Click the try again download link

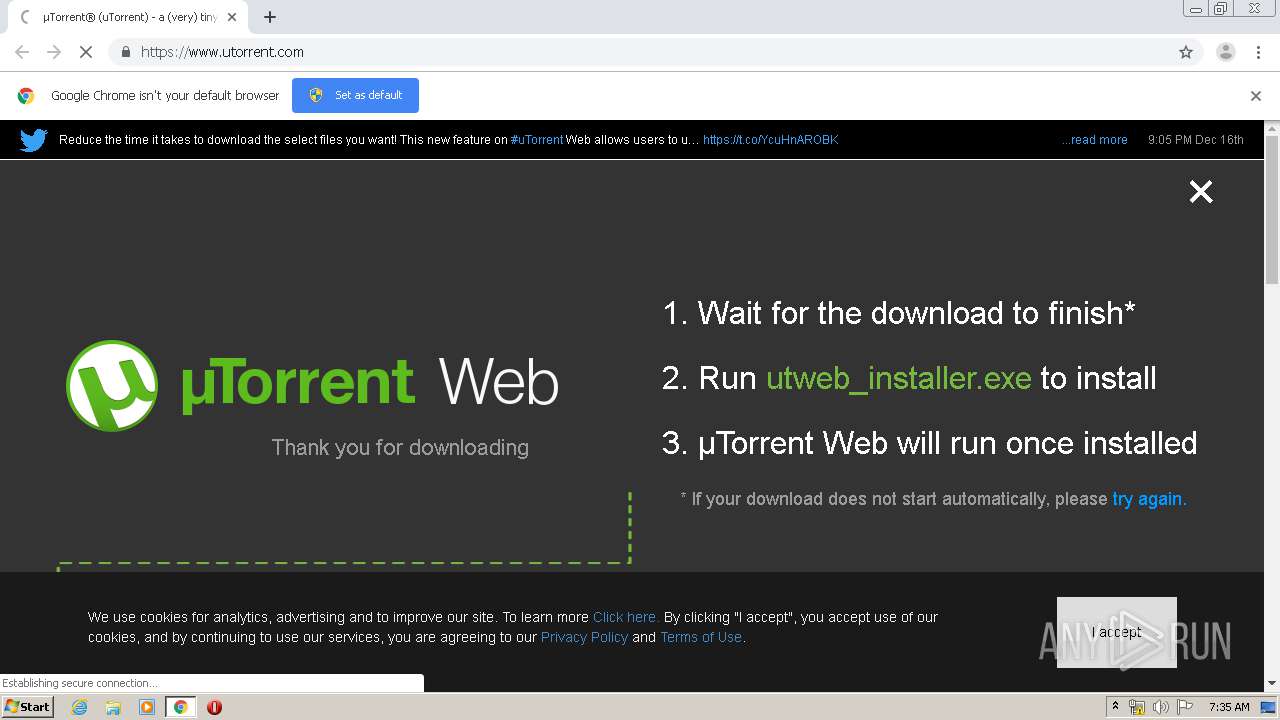[x=1147, y=499]
